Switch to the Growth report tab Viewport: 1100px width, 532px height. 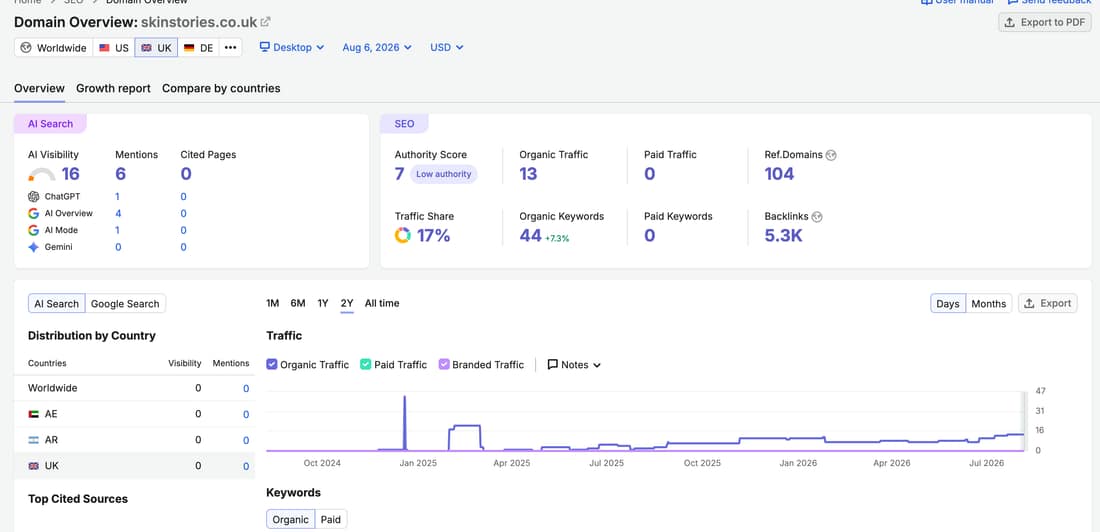click(114, 88)
